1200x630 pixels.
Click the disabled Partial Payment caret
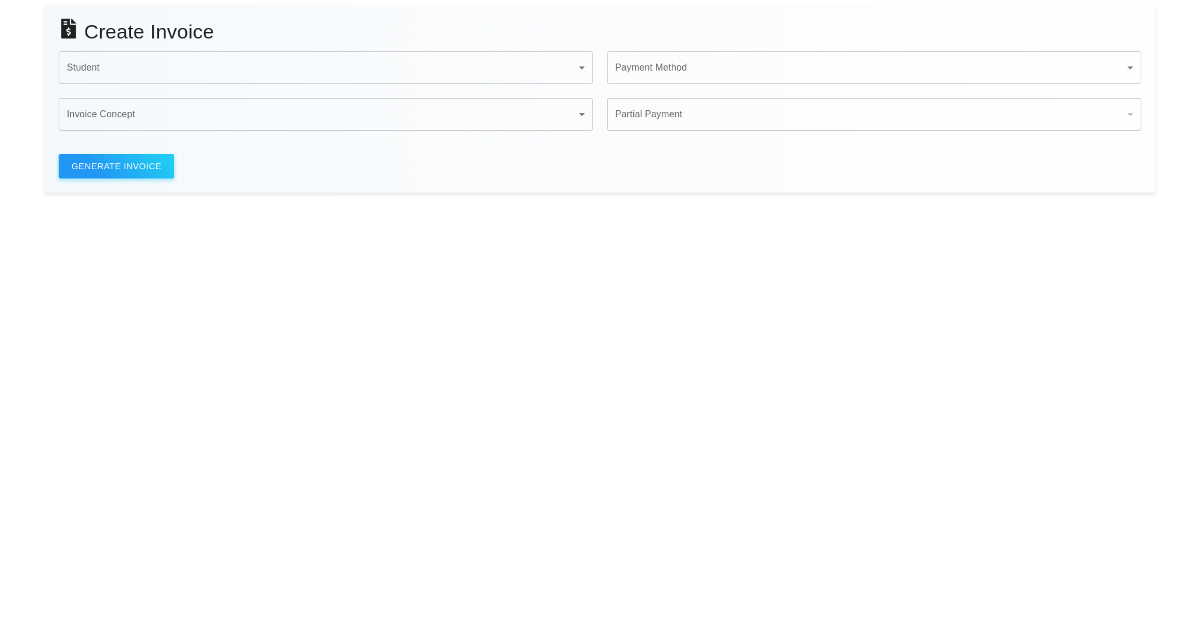[1130, 114]
